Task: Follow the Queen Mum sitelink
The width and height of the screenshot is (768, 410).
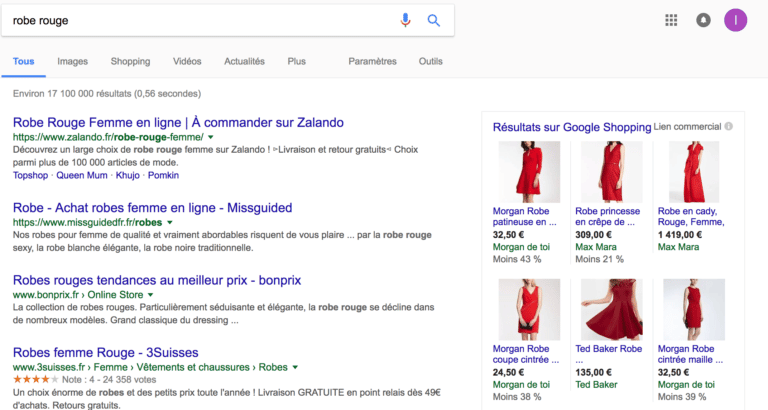Action: [x=82, y=175]
